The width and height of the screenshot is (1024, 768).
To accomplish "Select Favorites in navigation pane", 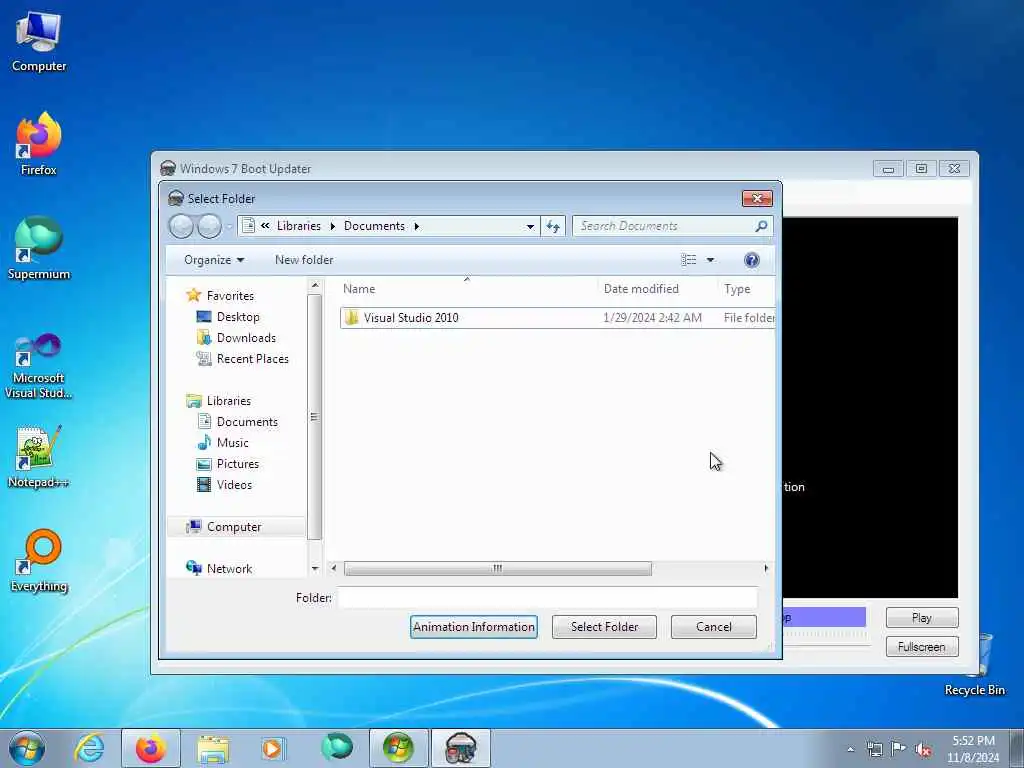I will tap(230, 296).
